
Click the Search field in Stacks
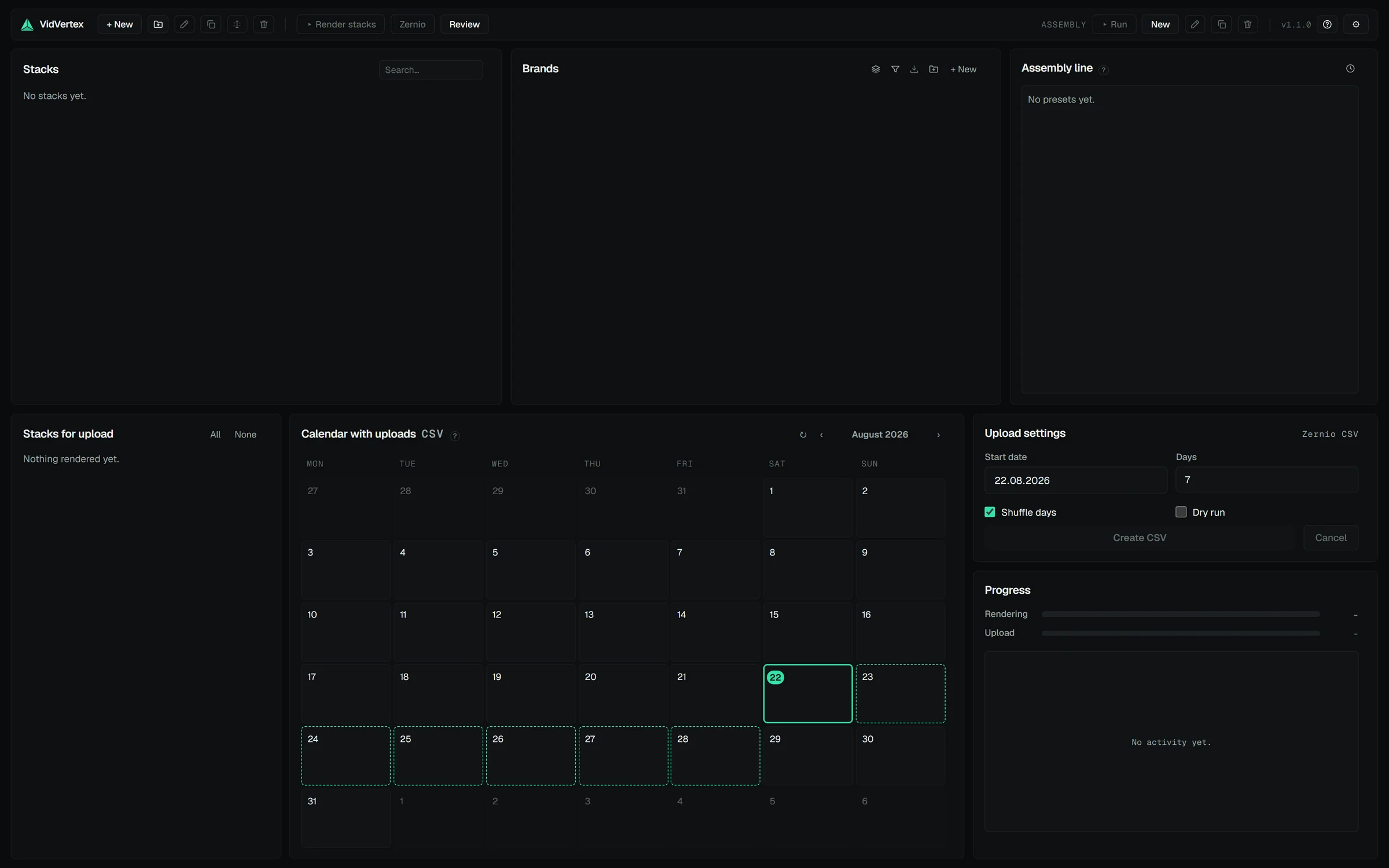click(x=431, y=70)
